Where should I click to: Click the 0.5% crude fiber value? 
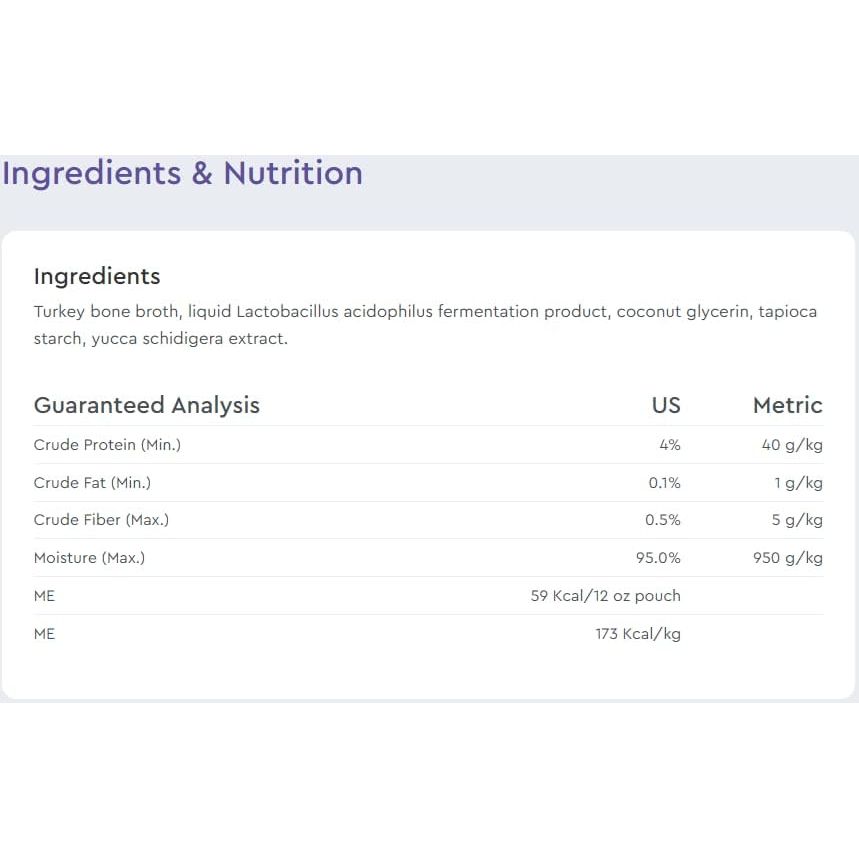coord(663,520)
